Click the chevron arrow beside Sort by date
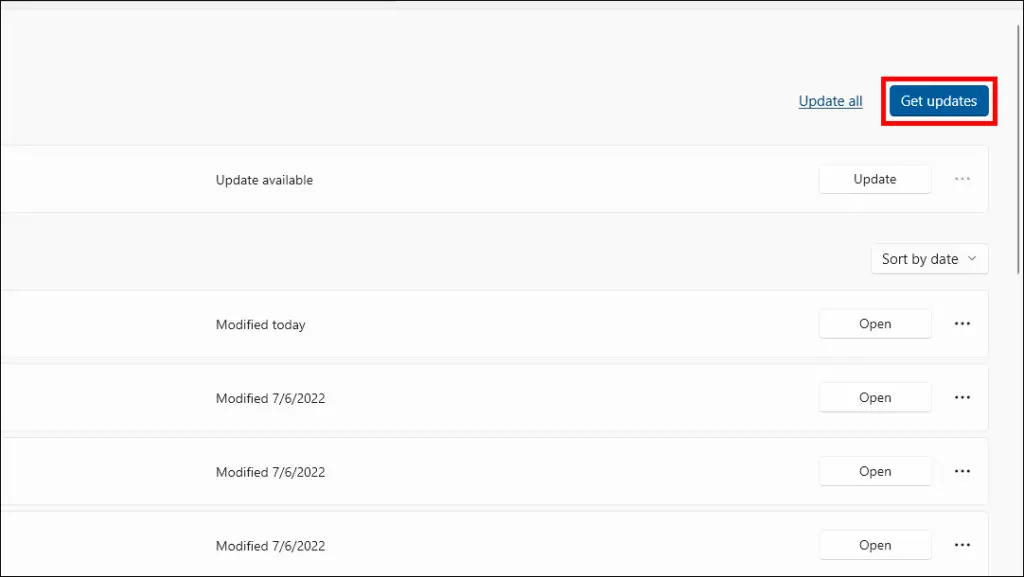 point(972,258)
